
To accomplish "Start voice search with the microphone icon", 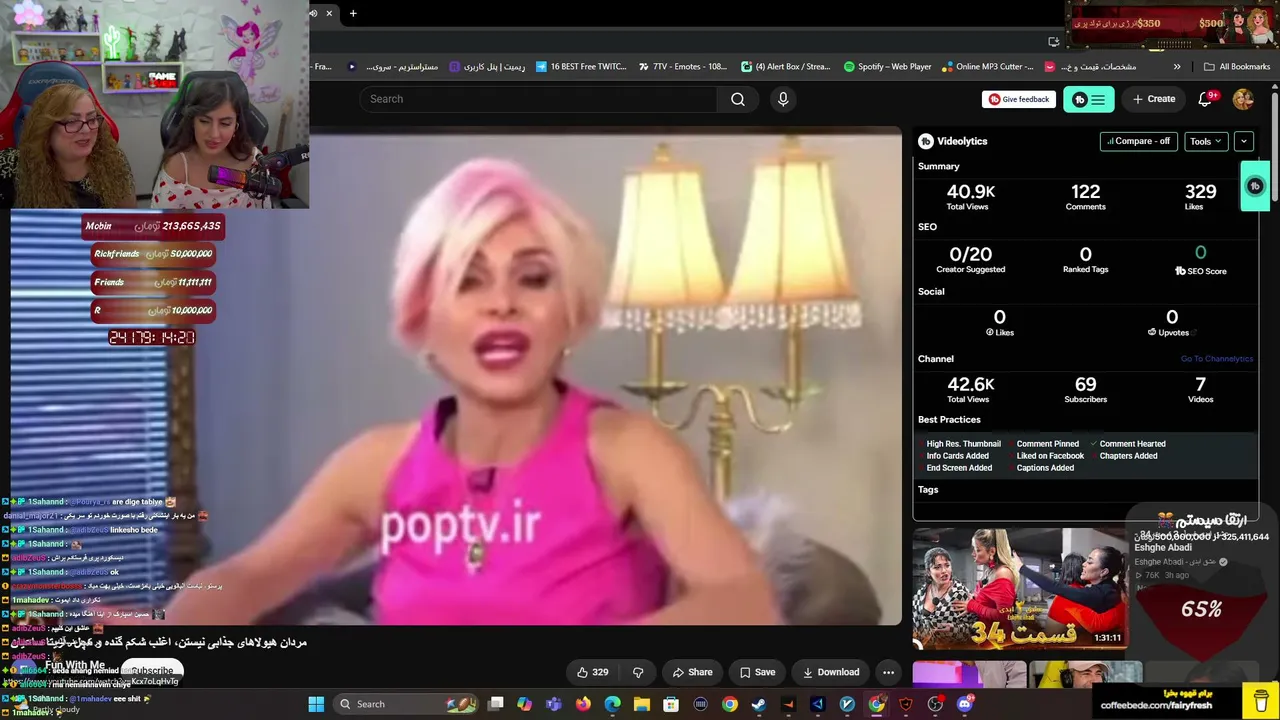I will pyautogui.click(x=783, y=99).
